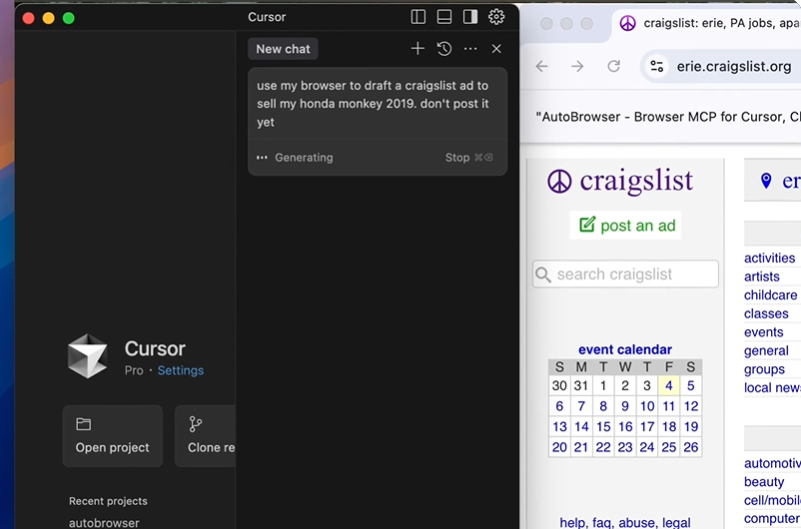Open chat history clock icon
The image size is (801, 529).
tap(444, 49)
